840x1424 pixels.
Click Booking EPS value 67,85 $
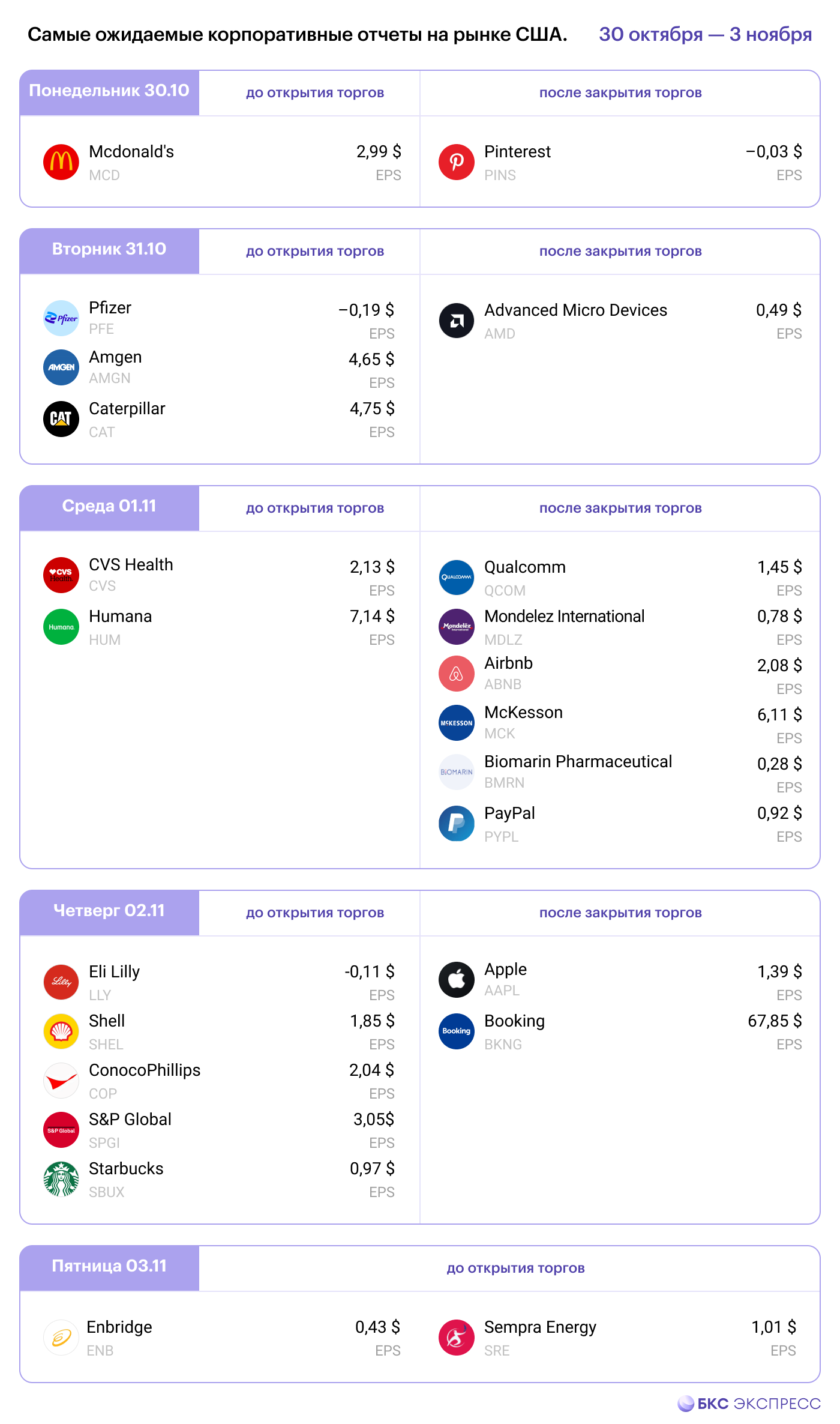click(x=775, y=1021)
